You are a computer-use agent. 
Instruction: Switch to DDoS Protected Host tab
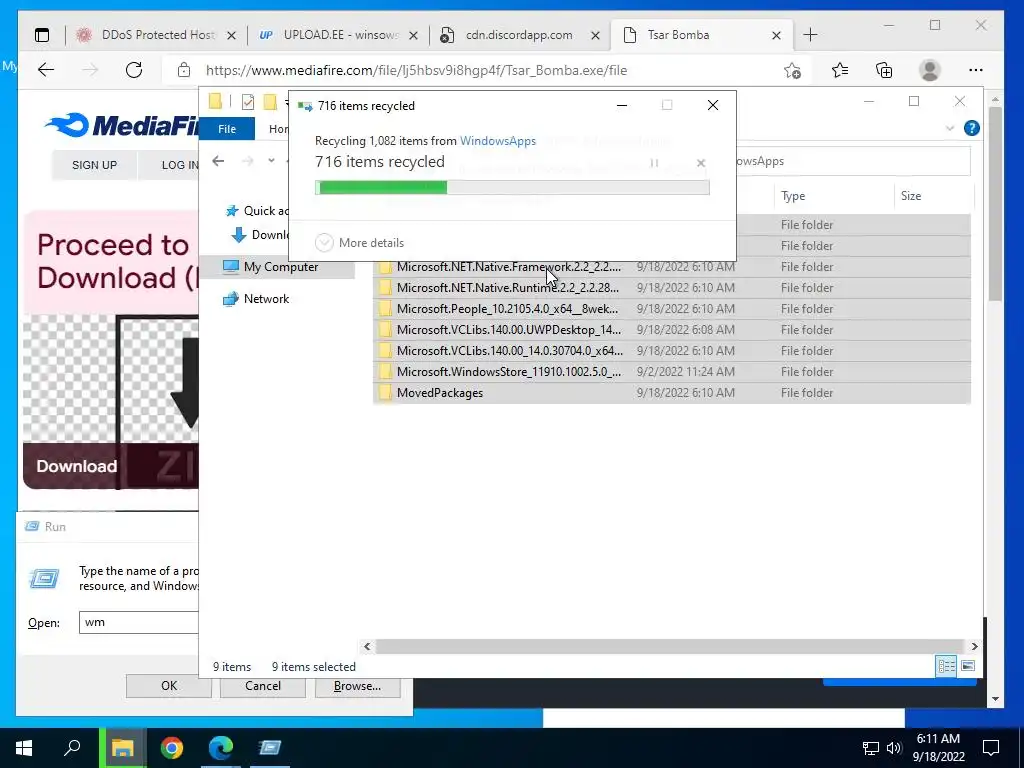(x=156, y=35)
